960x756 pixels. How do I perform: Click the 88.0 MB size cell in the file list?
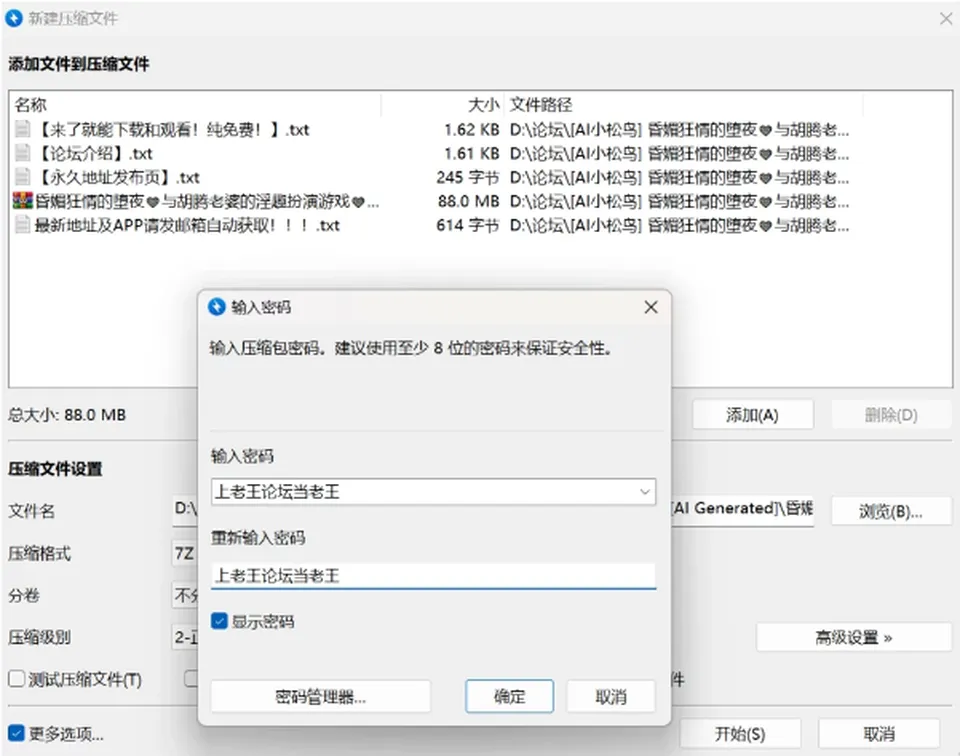(468, 201)
